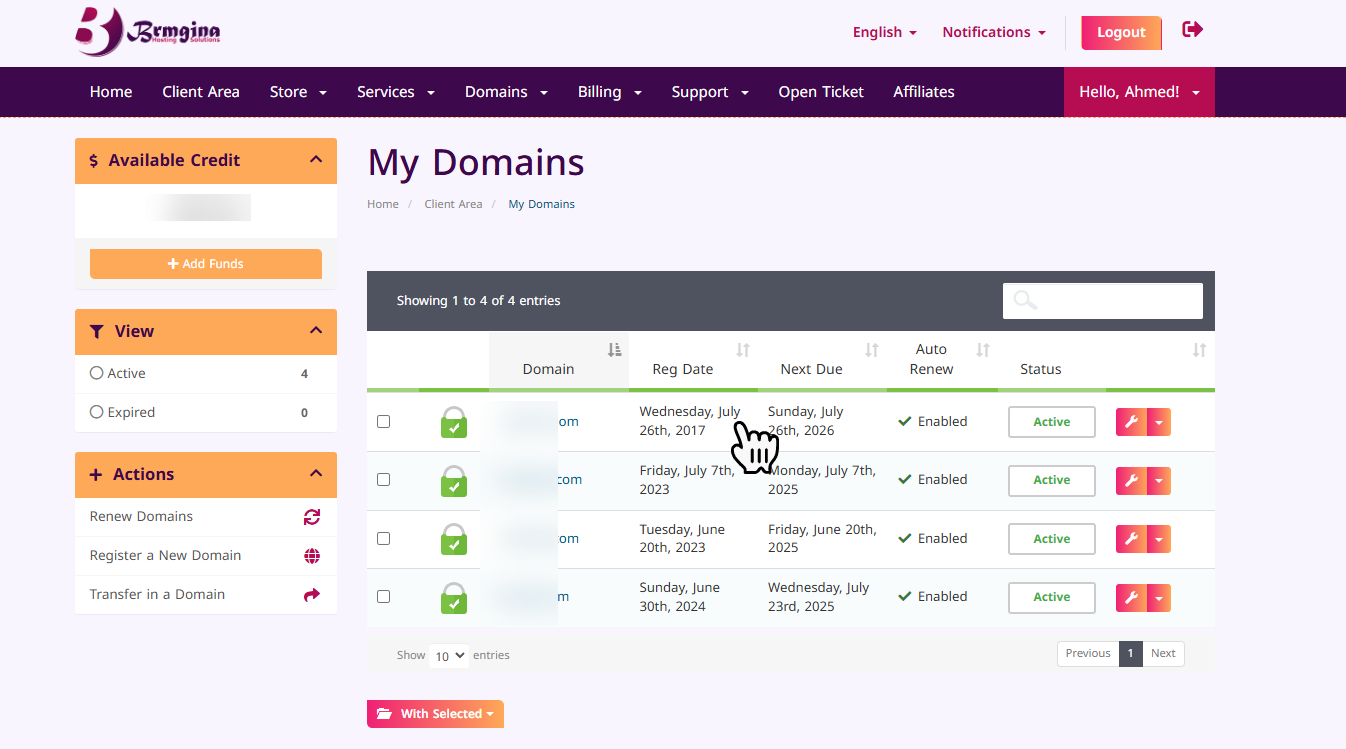Viewport: 1346px width, 749px height.
Task: Open the English language dropdown
Action: [884, 32]
